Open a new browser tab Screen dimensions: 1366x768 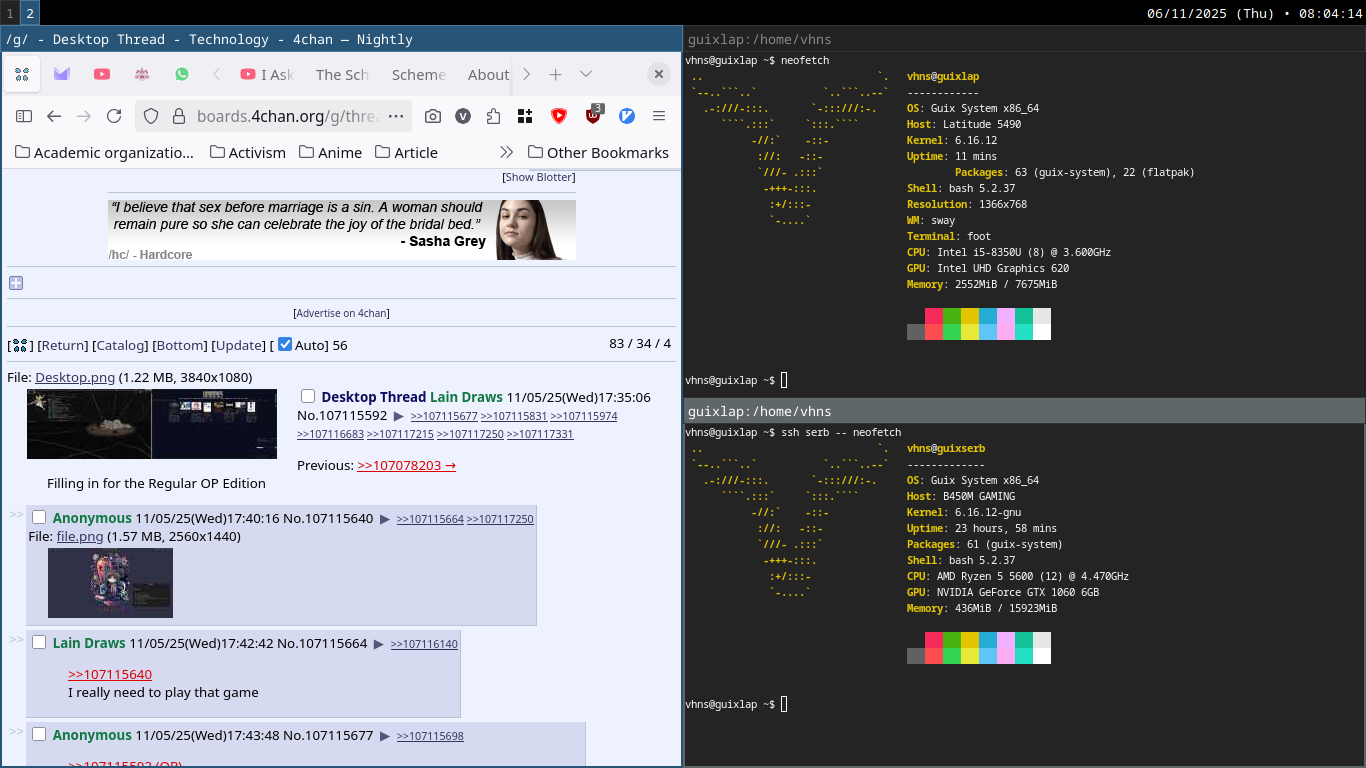pyautogui.click(x=556, y=74)
